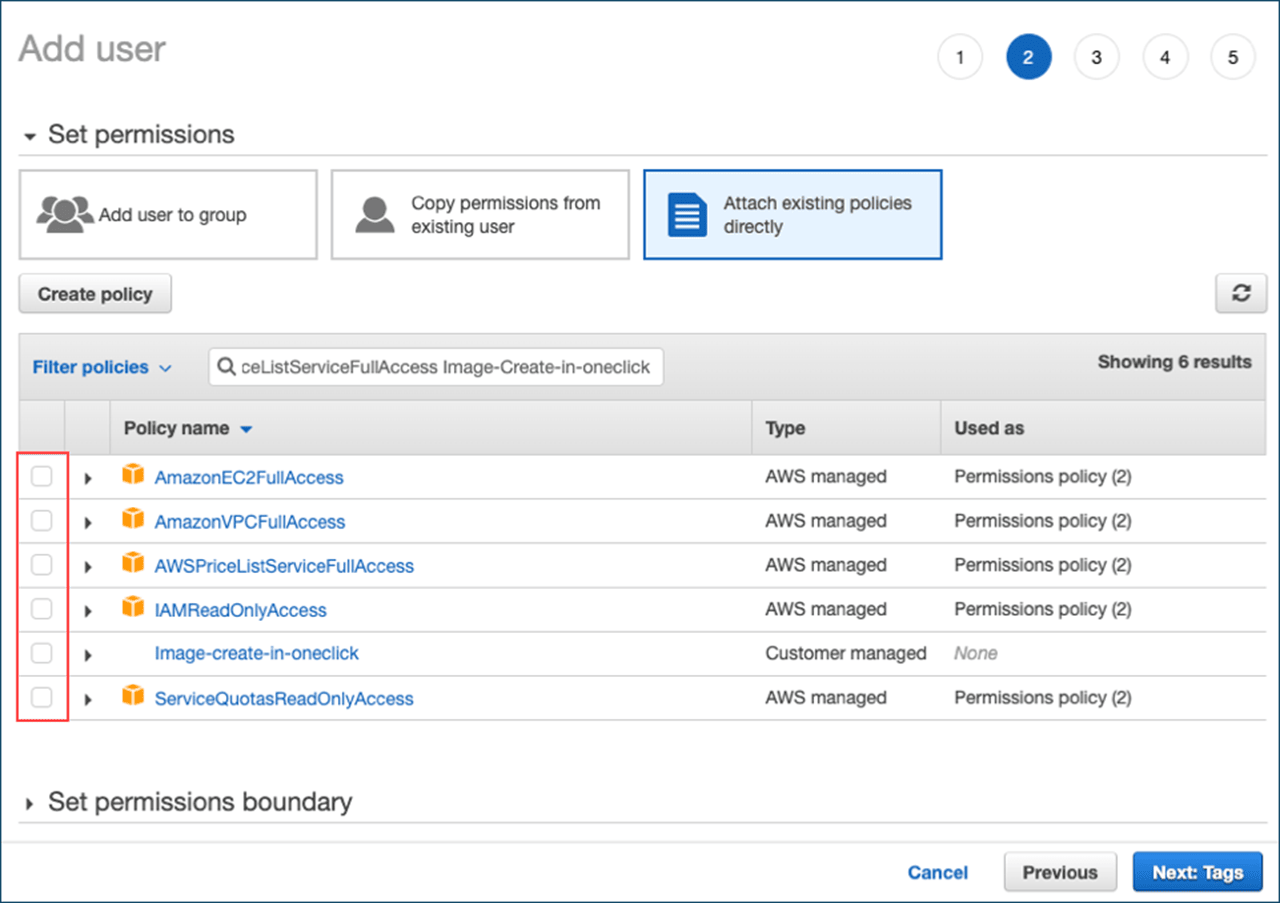Choose the Add user to group option
The height and width of the screenshot is (903, 1280).
pyautogui.click(x=168, y=215)
